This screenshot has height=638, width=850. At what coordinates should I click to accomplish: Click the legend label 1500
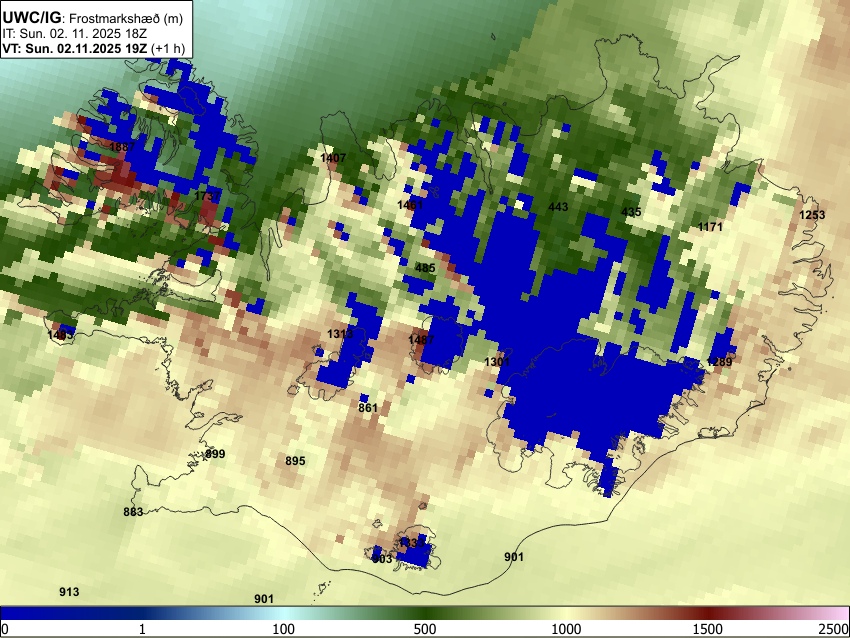708,629
